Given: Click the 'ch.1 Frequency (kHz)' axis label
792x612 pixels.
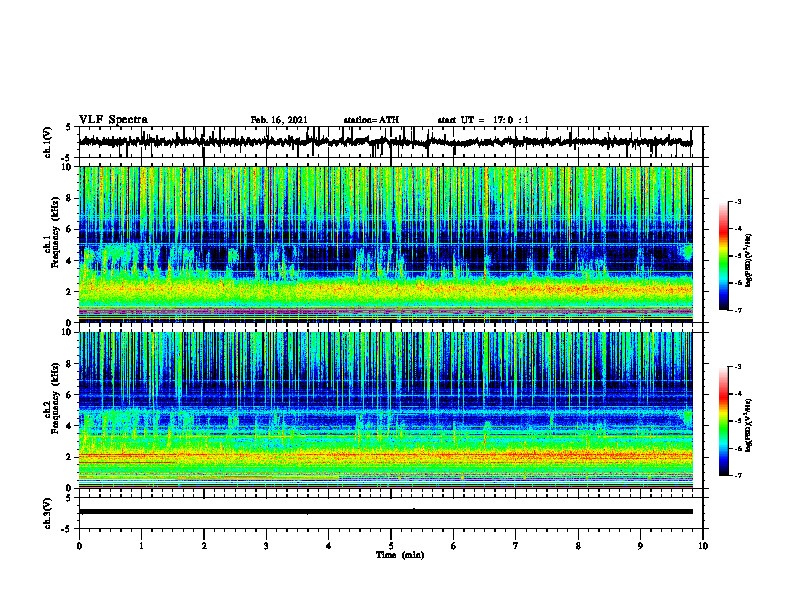Looking at the screenshot, I should click(52, 233).
